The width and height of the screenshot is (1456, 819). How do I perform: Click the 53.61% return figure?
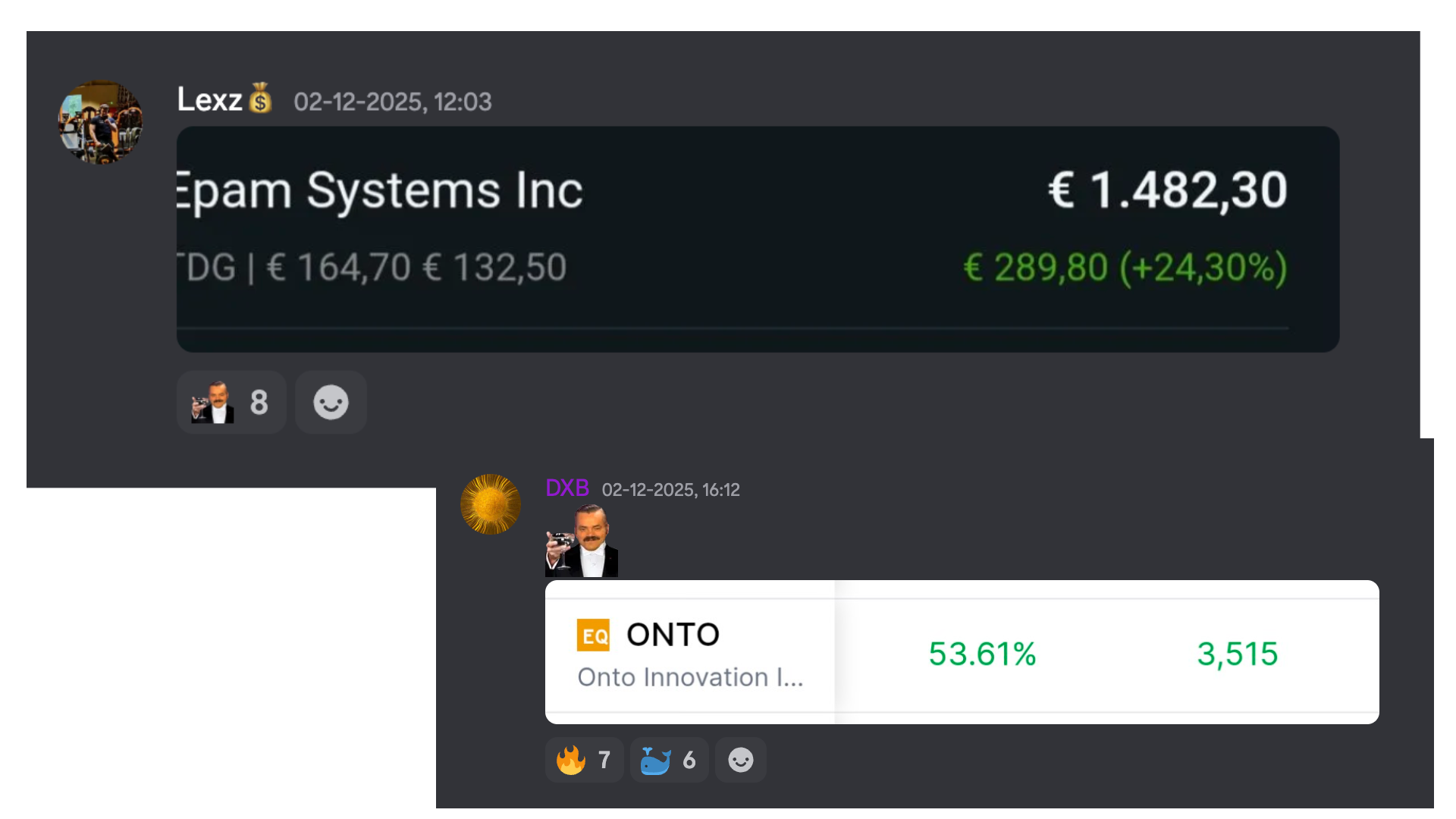[982, 654]
